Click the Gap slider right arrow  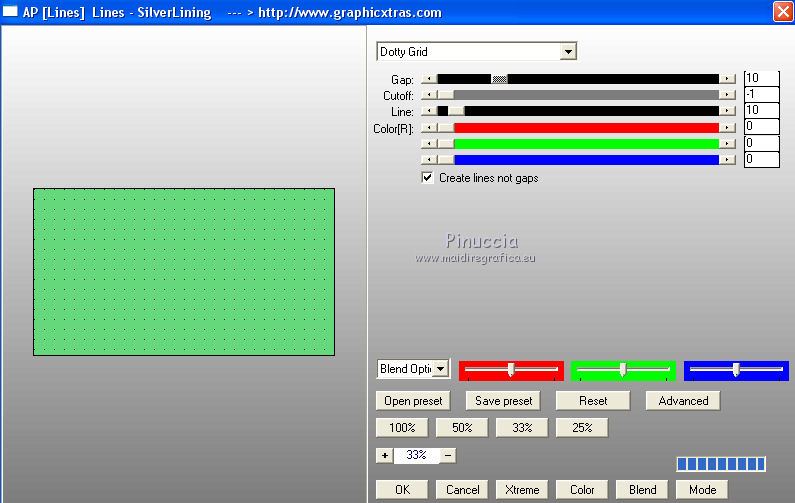727,79
